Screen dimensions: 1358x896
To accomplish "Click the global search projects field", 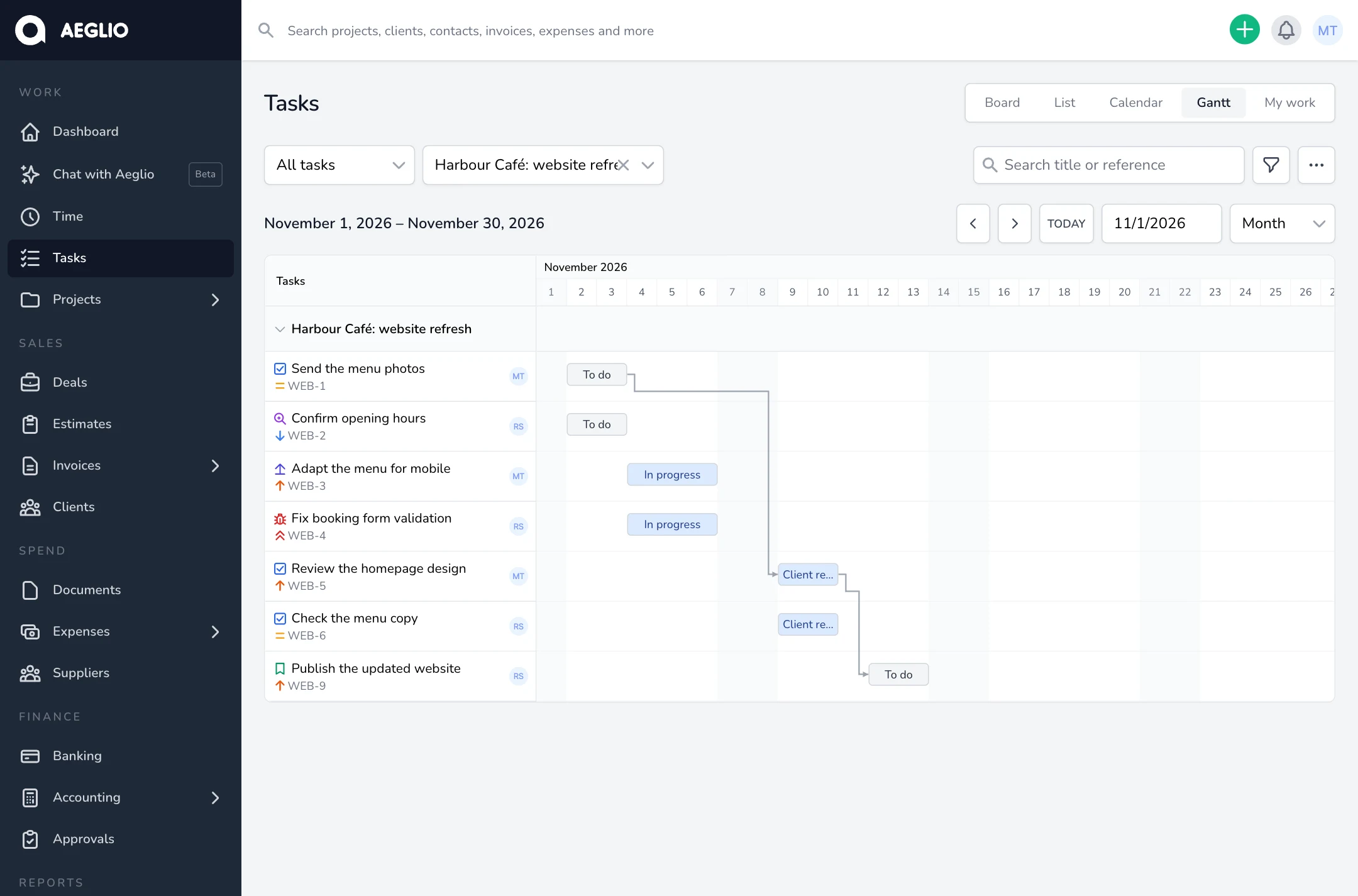I will click(x=736, y=30).
